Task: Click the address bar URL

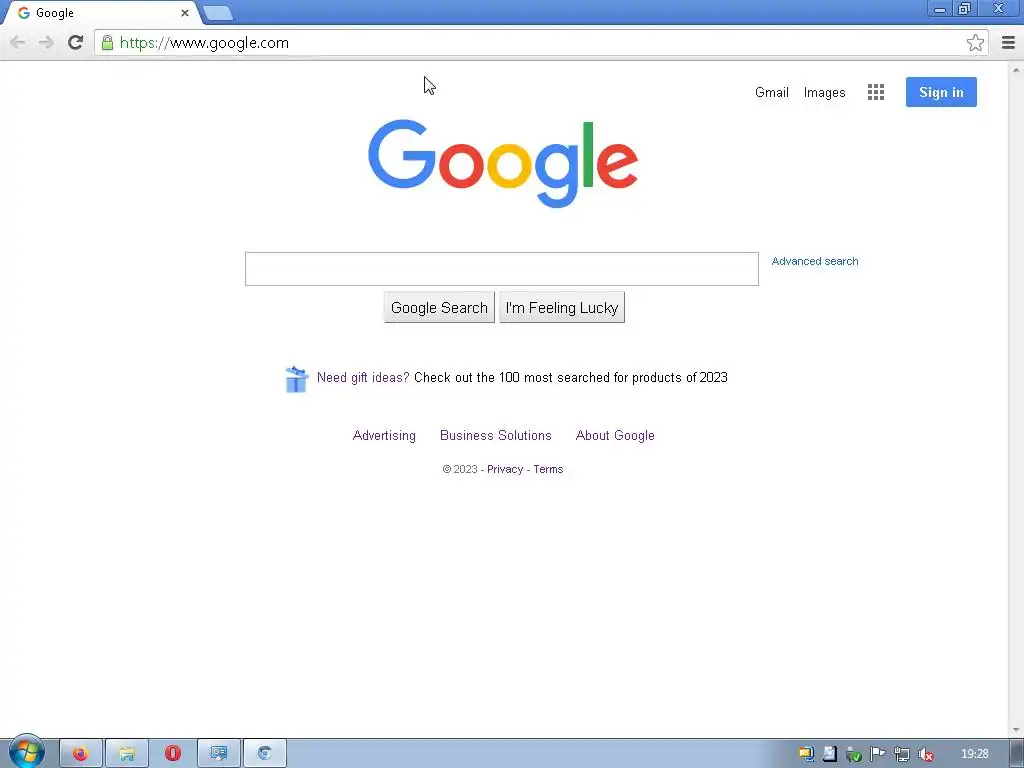Action: [x=204, y=43]
